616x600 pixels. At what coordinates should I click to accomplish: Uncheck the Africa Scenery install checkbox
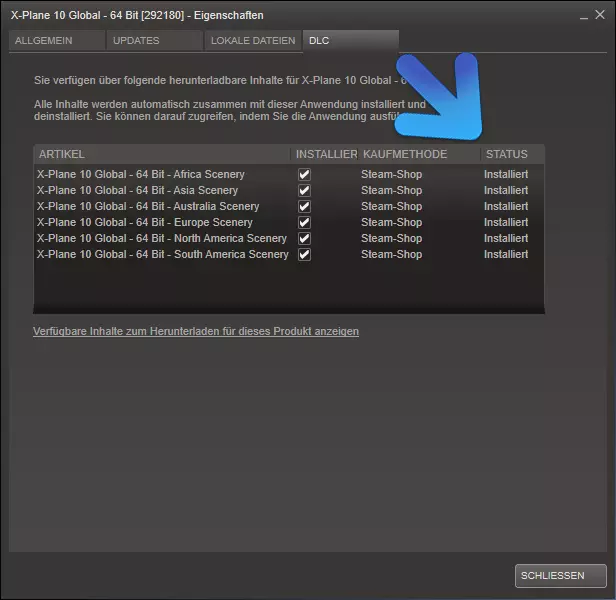(304, 174)
